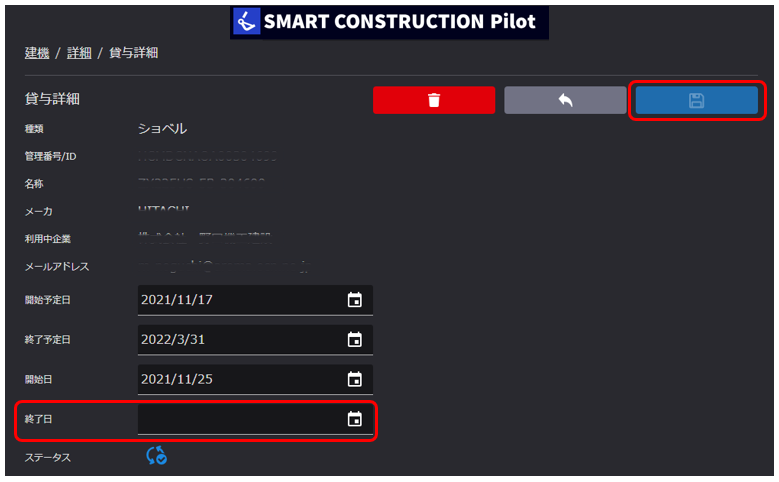
Task: Open calendar picker for 開始予定日
Action: (354, 300)
